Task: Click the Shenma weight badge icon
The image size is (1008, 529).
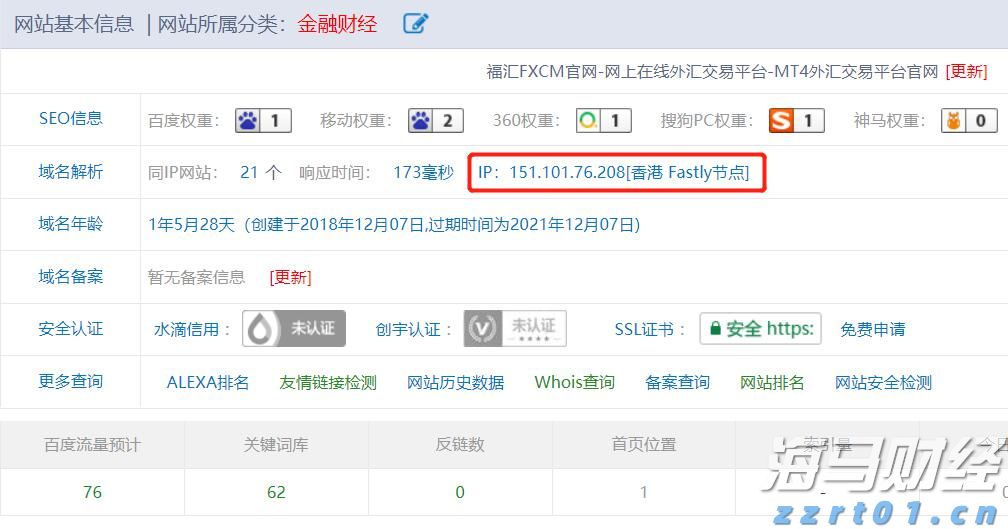Action: pyautogui.click(x=954, y=121)
